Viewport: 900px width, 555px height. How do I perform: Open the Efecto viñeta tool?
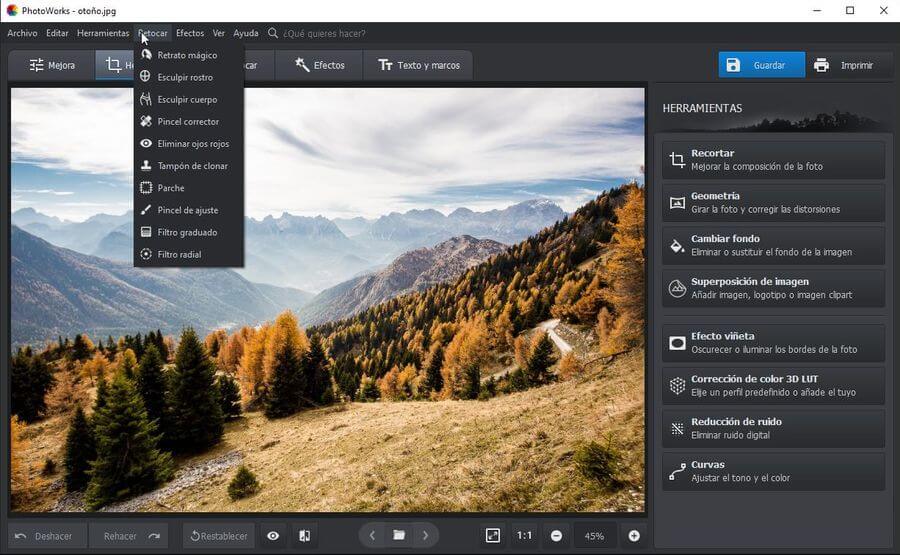[773, 343]
